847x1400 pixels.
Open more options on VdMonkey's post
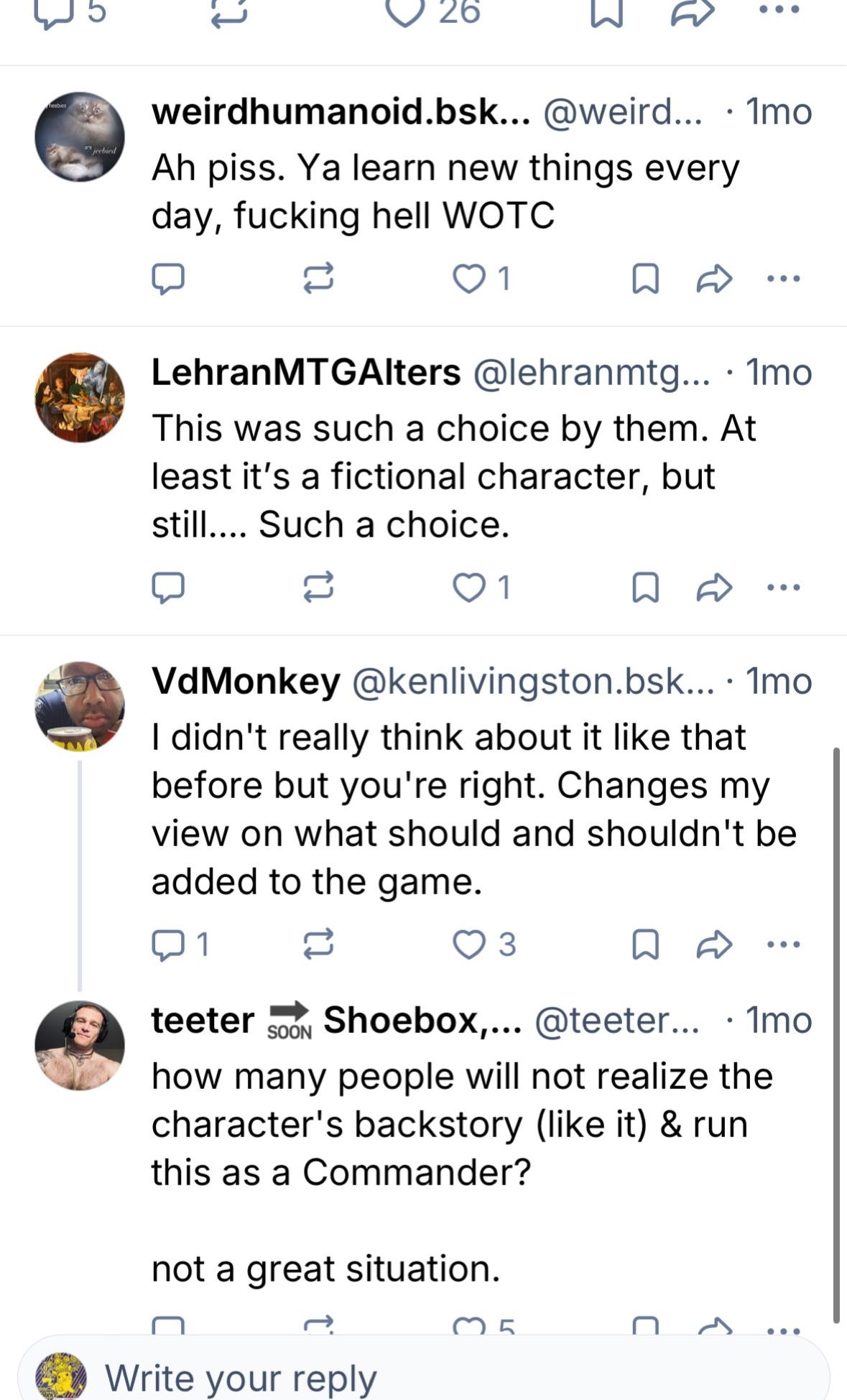coord(783,944)
